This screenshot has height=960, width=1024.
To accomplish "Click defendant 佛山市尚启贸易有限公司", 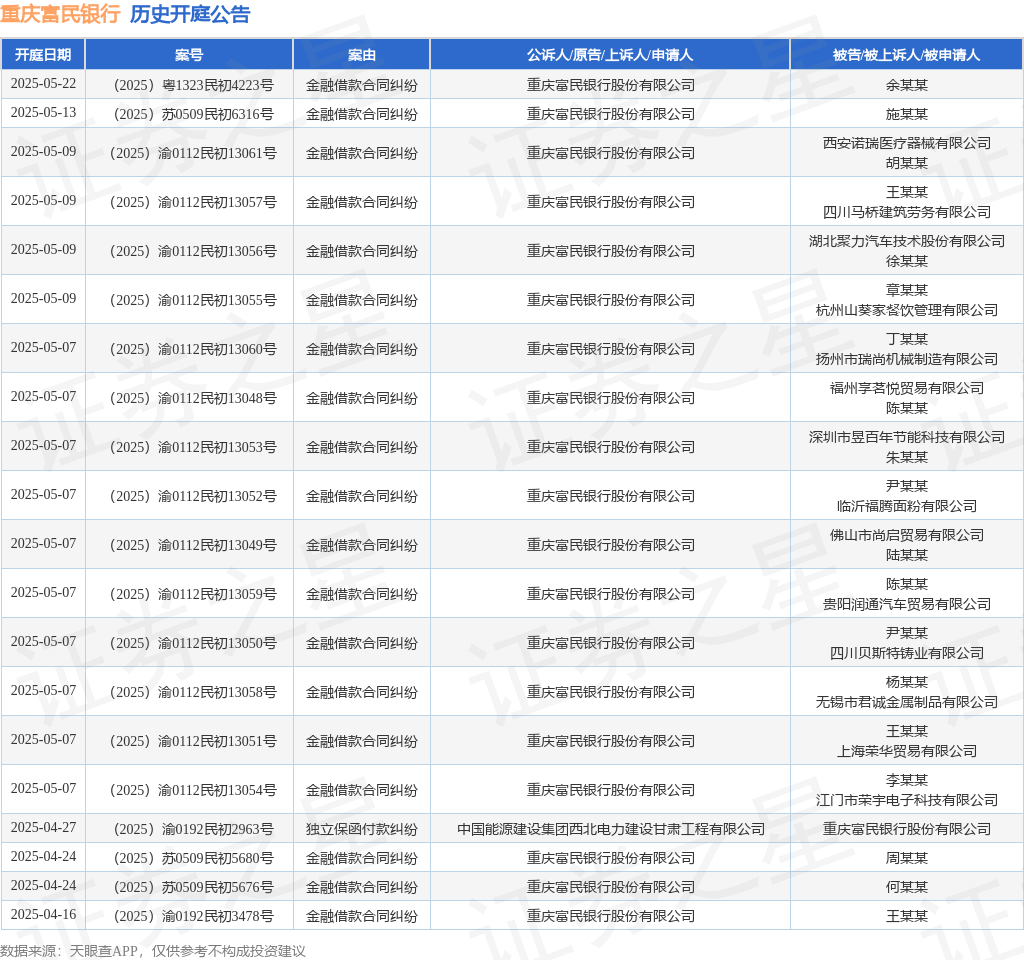I will click(x=906, y=535).
